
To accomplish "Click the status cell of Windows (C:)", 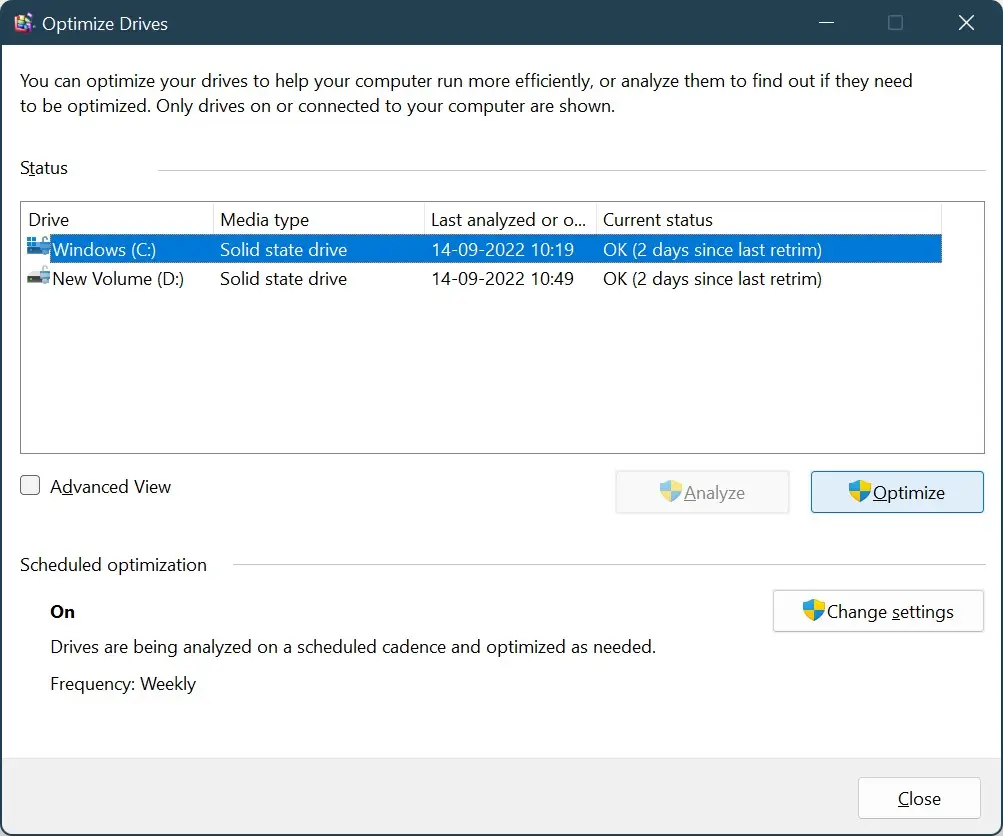I will [x=712, y=249].
